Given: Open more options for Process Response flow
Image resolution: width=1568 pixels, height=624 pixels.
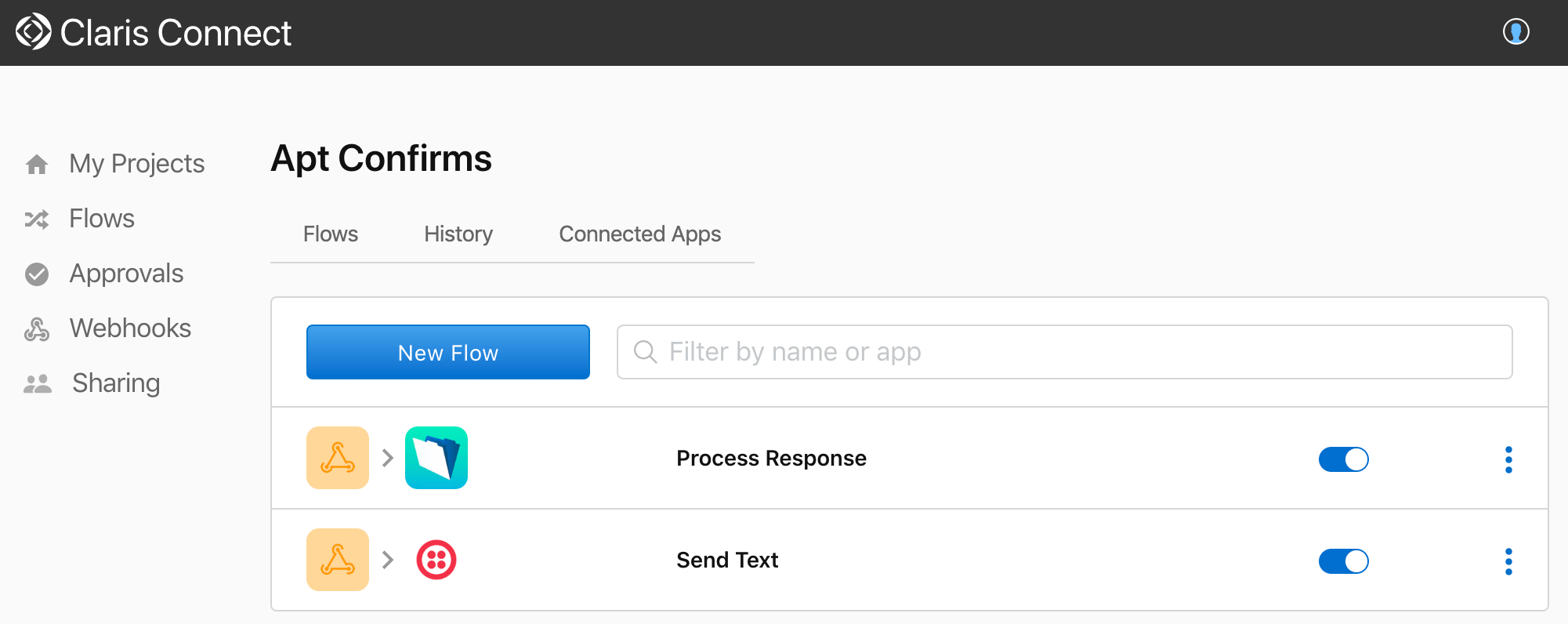Looking at the screenshot, I should (1508, 459).
